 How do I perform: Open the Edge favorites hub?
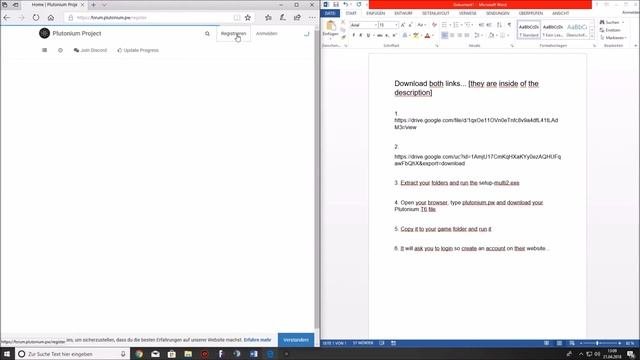(268, 18)
